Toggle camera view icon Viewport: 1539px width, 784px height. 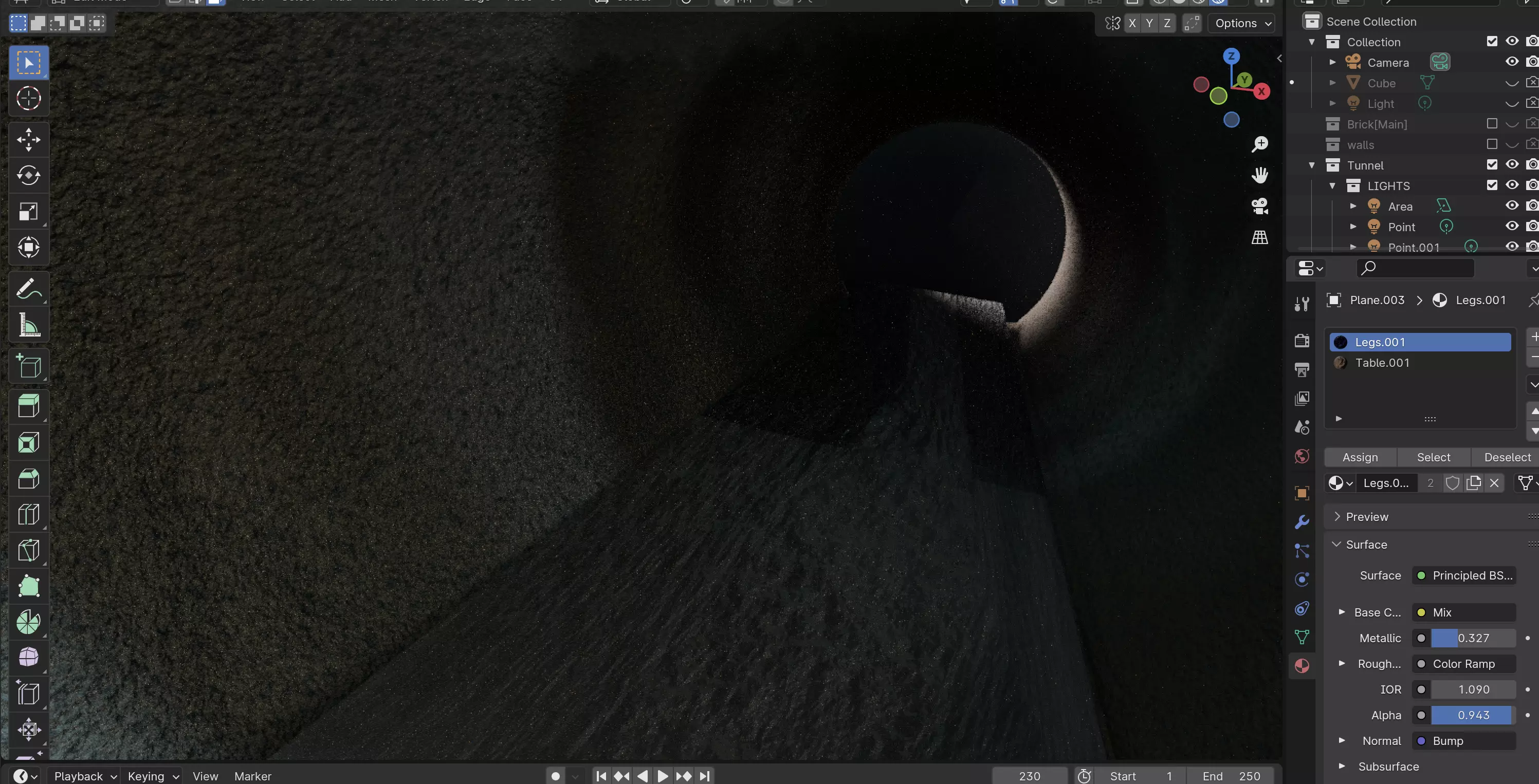(x=1260, y=206)
